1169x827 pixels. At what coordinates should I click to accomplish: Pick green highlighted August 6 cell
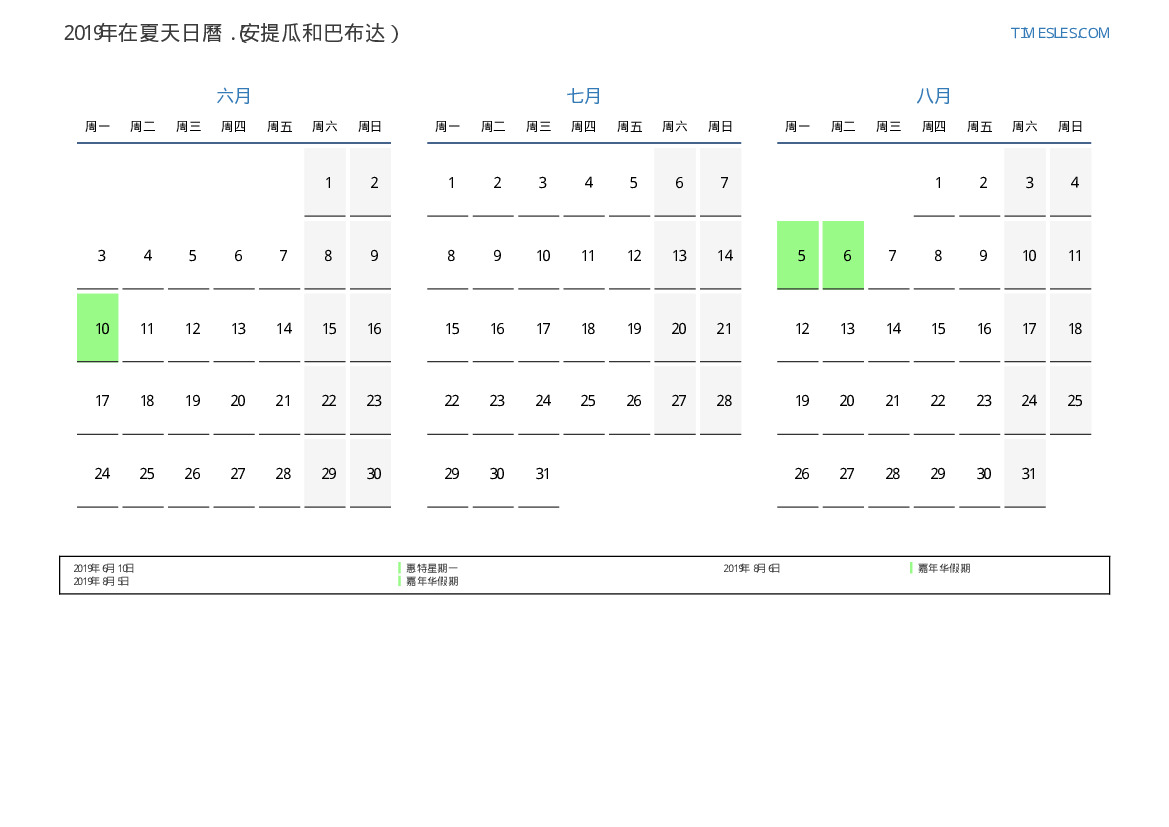[843, 255]
